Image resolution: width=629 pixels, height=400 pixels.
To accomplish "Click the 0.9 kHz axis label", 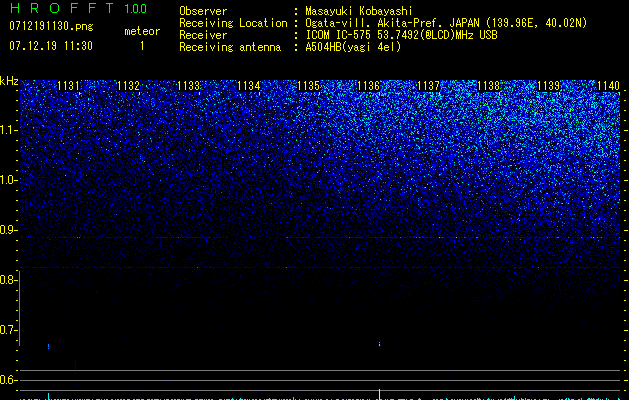I will tap(8, 230).
